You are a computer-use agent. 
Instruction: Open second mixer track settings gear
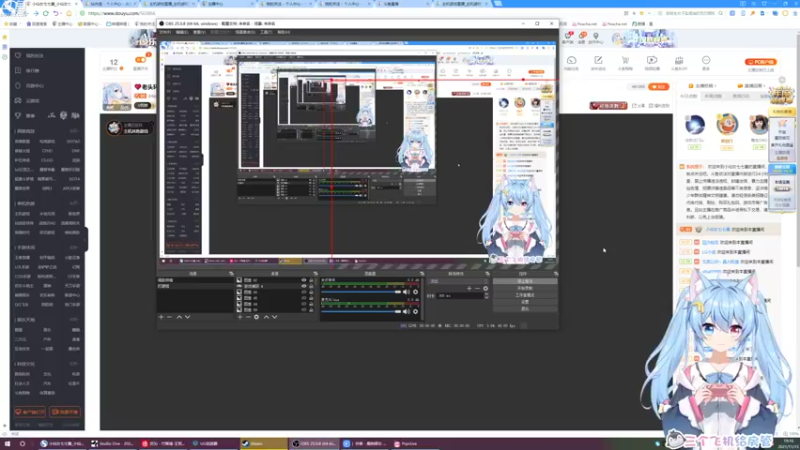[415, 311]
